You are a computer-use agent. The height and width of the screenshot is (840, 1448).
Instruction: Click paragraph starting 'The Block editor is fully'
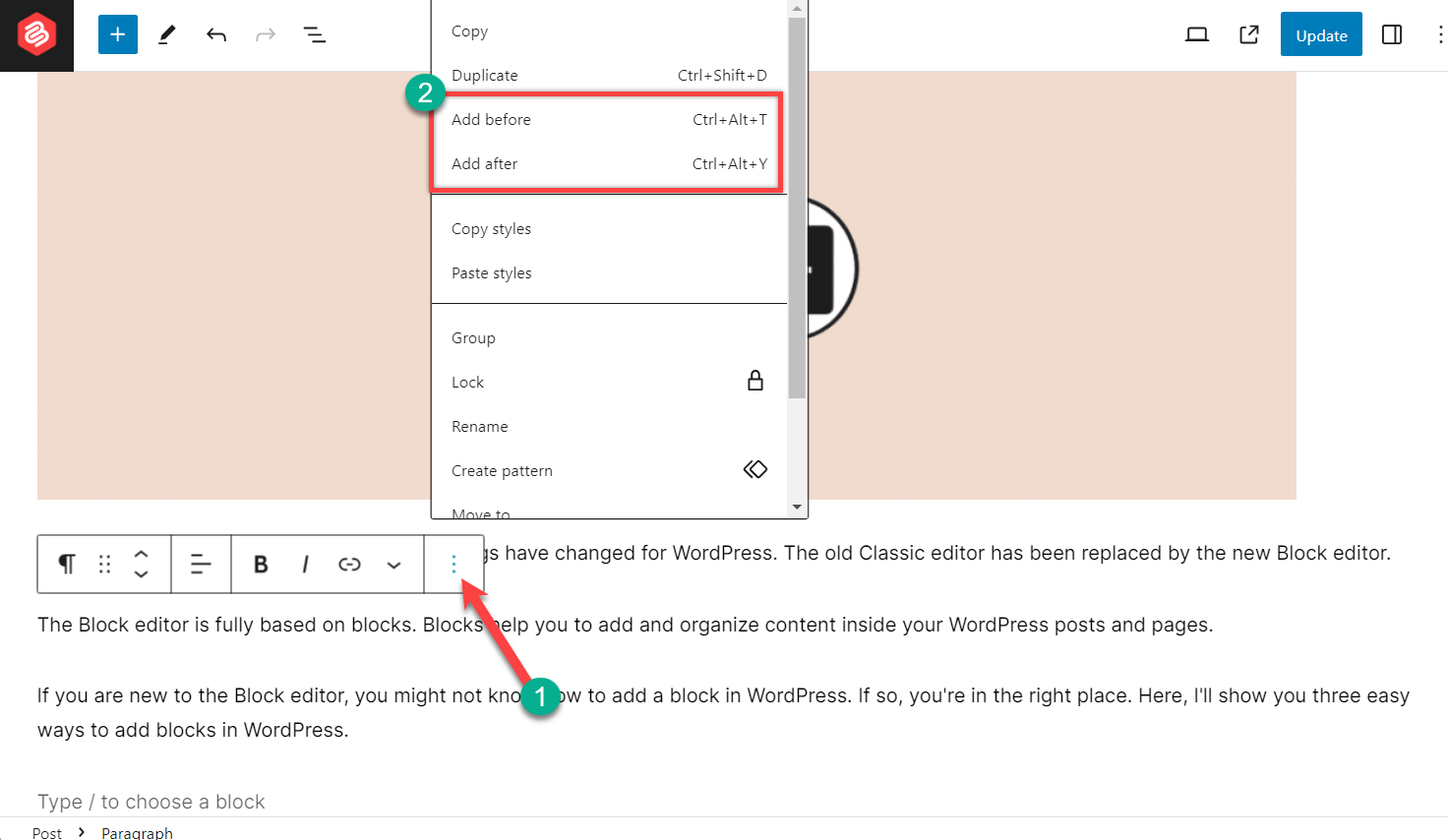pyautogui.click(x=625, y=625)
